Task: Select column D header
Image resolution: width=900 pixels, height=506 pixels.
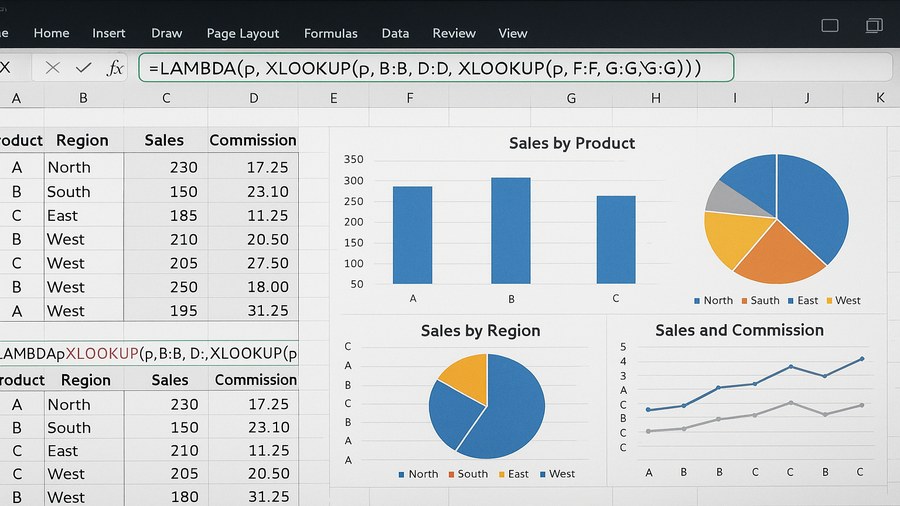Action: (x=253, y=98)
